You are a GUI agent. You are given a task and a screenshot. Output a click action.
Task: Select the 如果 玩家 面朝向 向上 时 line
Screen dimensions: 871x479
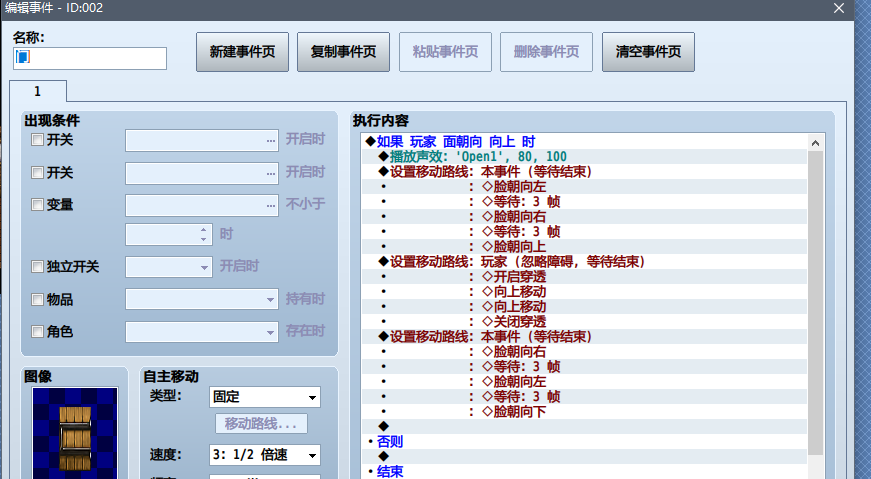coord(584,142)
